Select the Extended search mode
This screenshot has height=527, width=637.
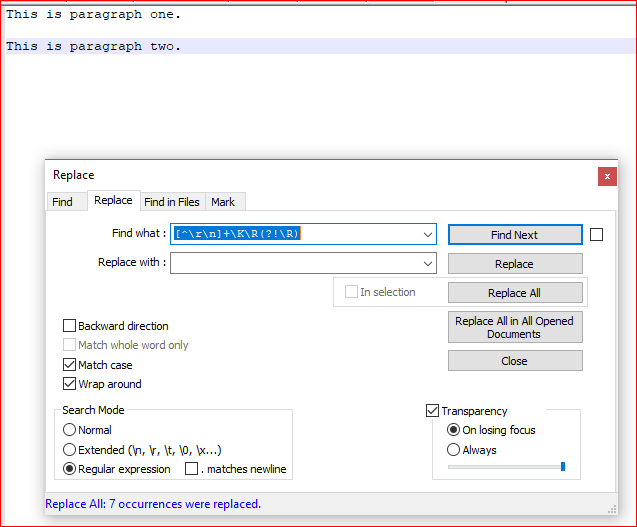tap(69, 450)
